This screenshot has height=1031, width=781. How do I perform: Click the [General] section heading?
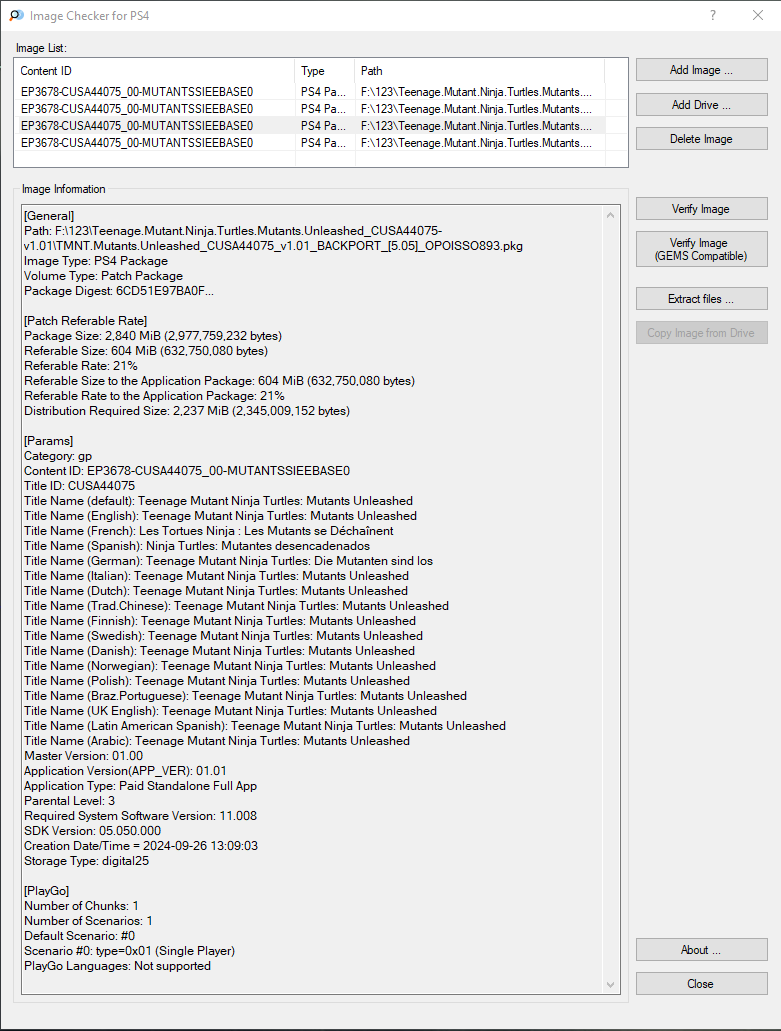pyautogui.click(x=49, y=216)
